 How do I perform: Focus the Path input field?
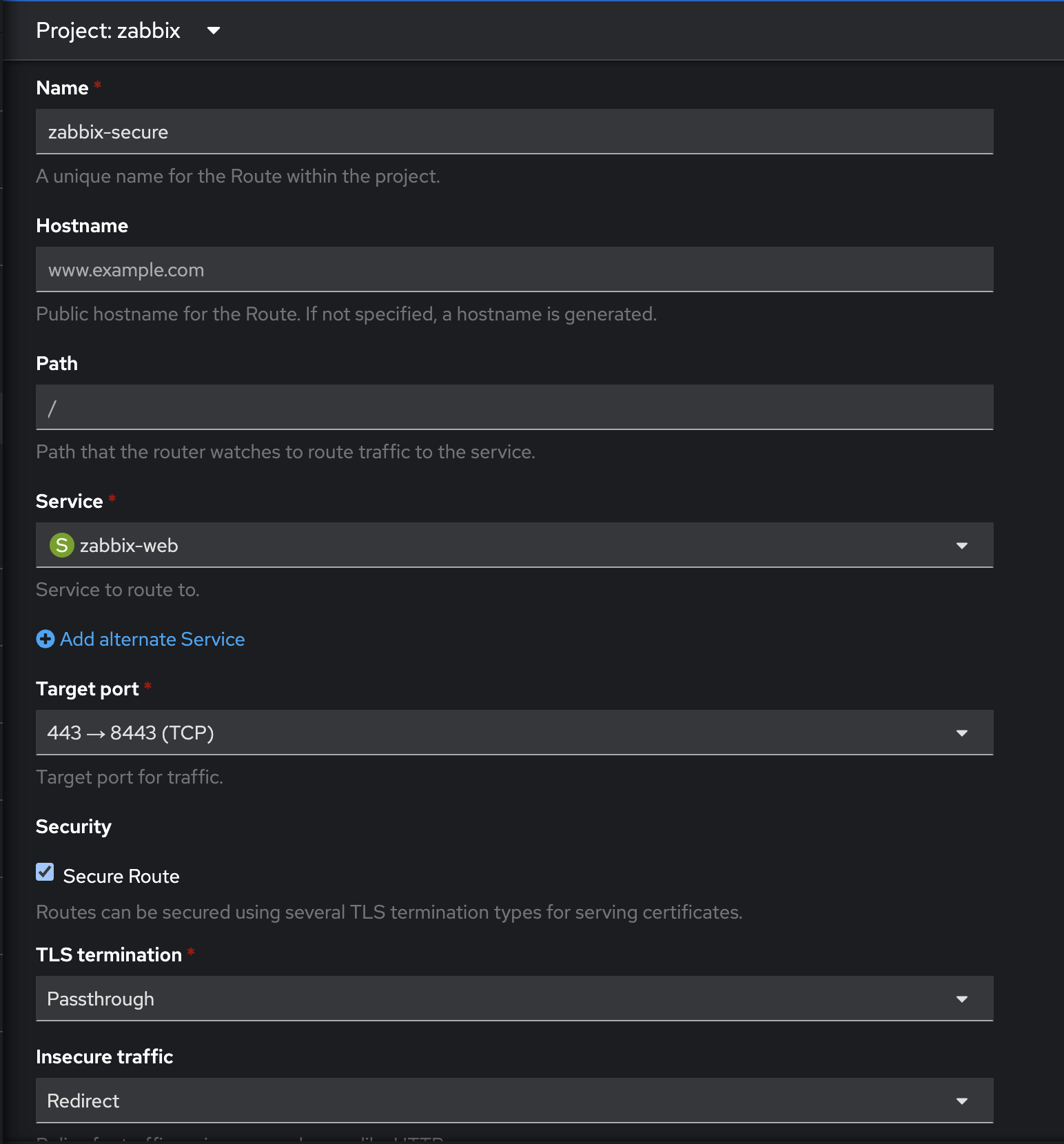pyautogui.click(x=514, y=407)
